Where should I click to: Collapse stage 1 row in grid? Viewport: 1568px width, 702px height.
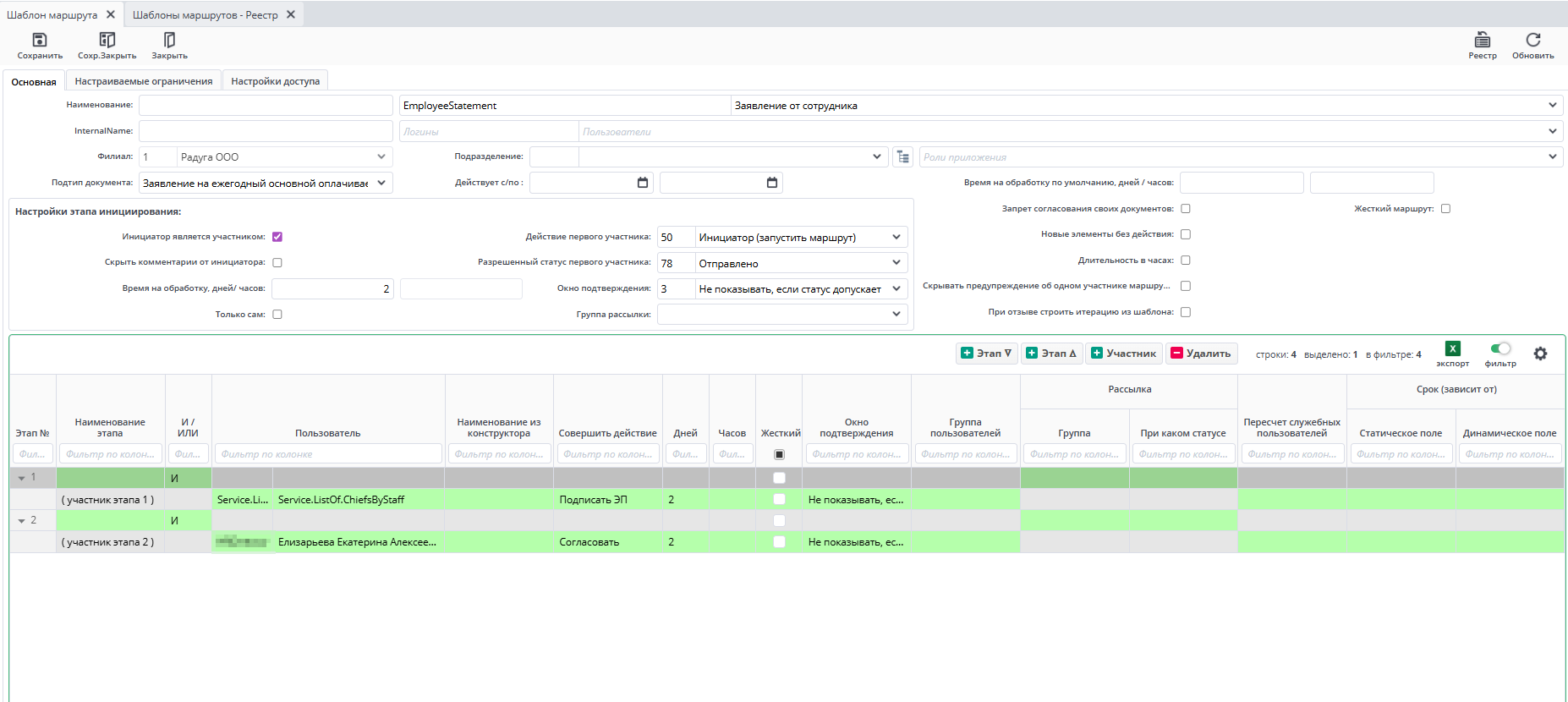tap(22, 478)
